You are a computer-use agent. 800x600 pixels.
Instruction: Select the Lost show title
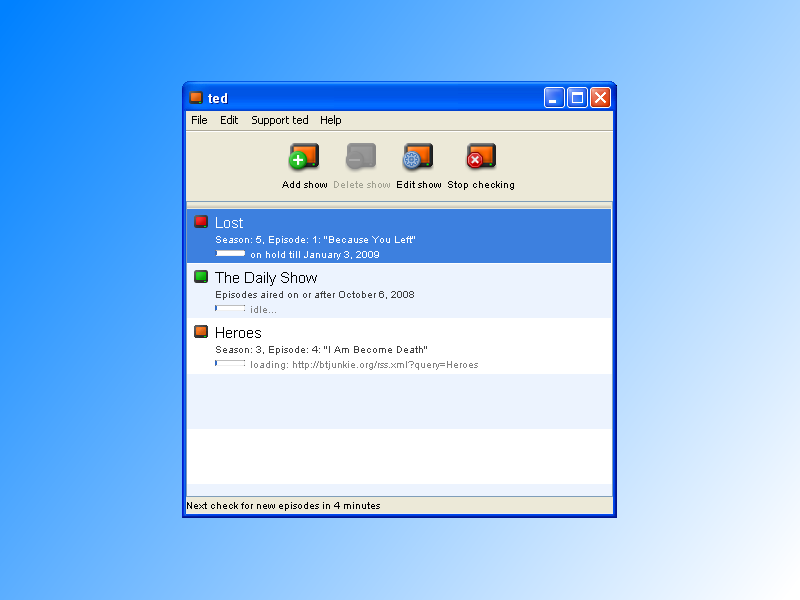click(229, 223)
